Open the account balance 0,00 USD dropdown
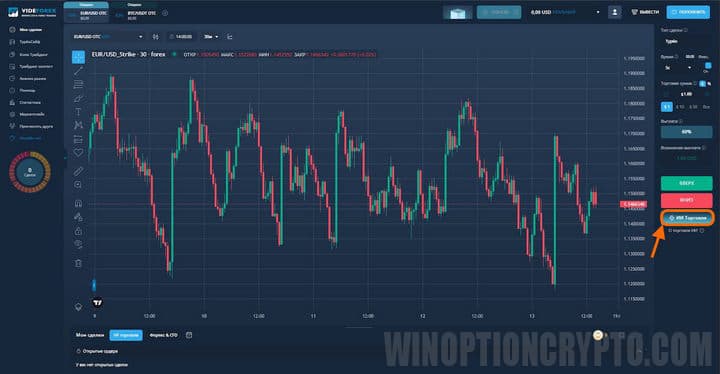 tap(565, 12)
